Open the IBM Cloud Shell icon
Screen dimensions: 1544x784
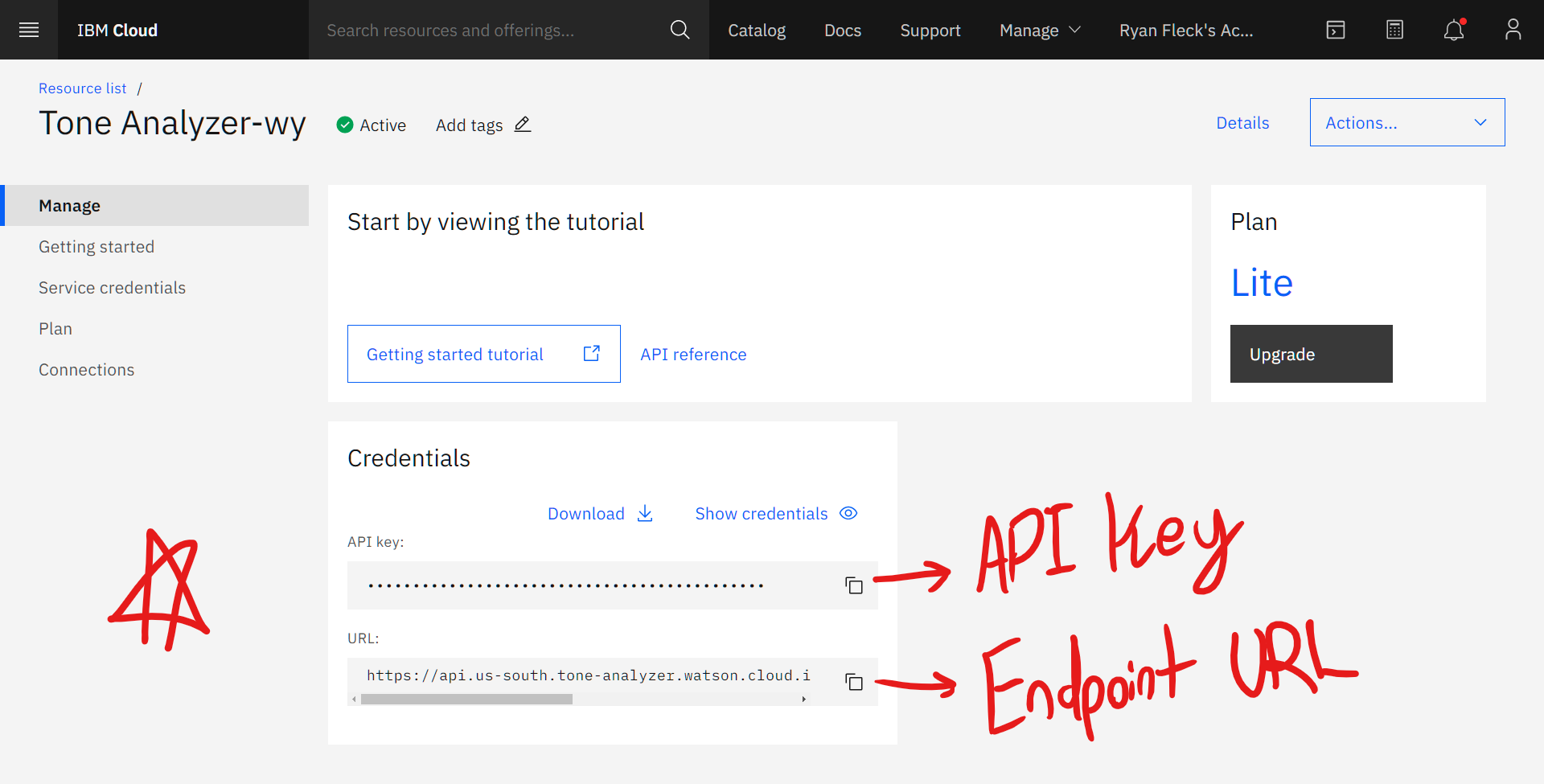coord(1336,30)
